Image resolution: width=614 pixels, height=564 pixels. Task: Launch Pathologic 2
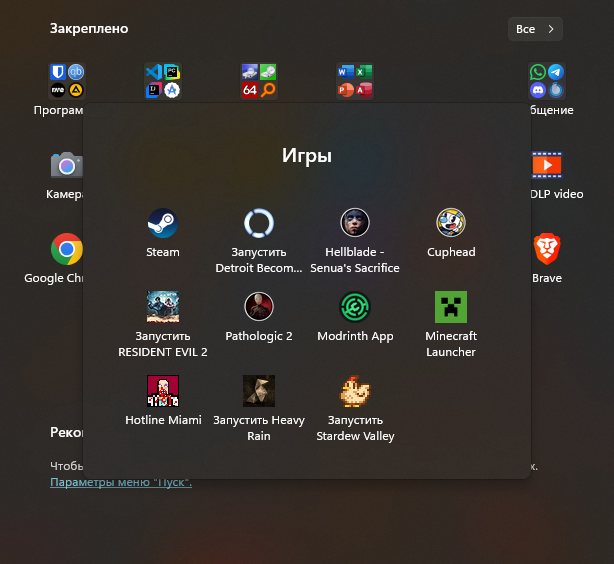coord(258,307)
